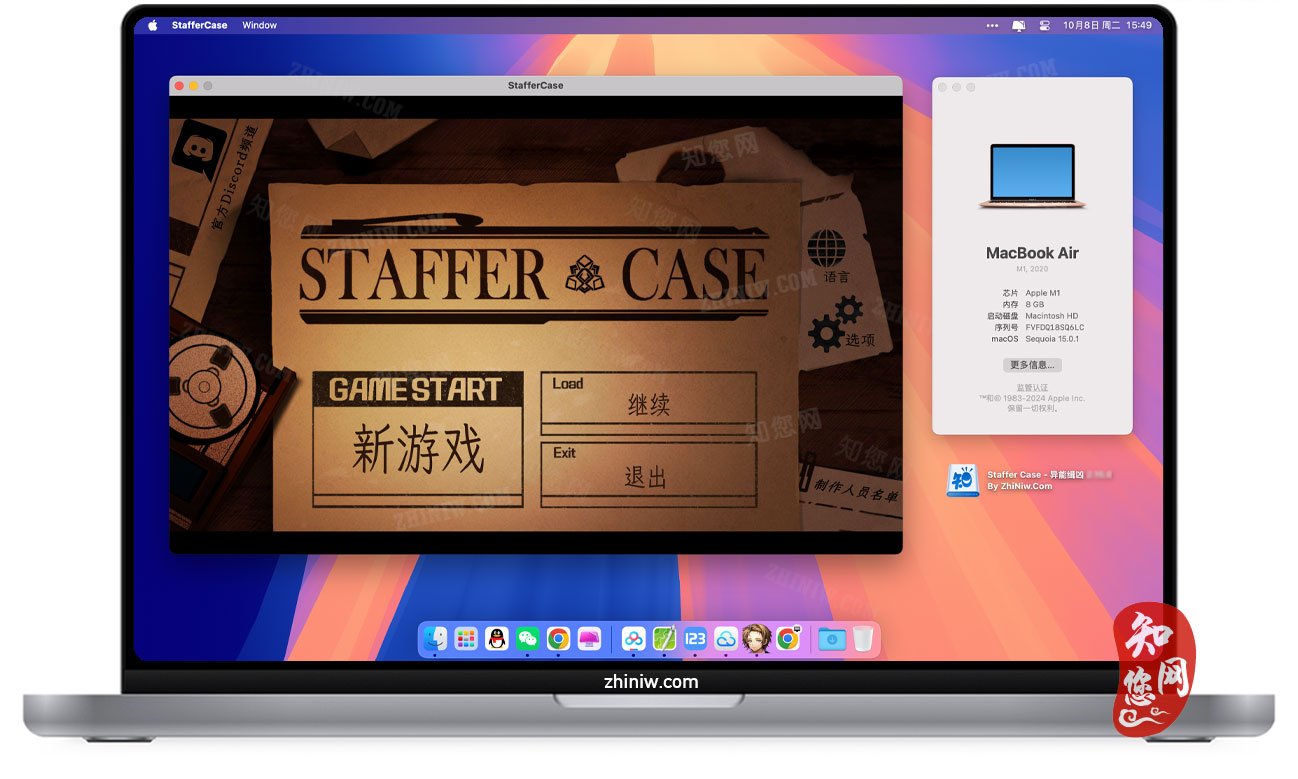Launch QQ penguin app in Dock
Viewport: 1298px width, 779px height.
pyautogui.click(x=497, y=638)
